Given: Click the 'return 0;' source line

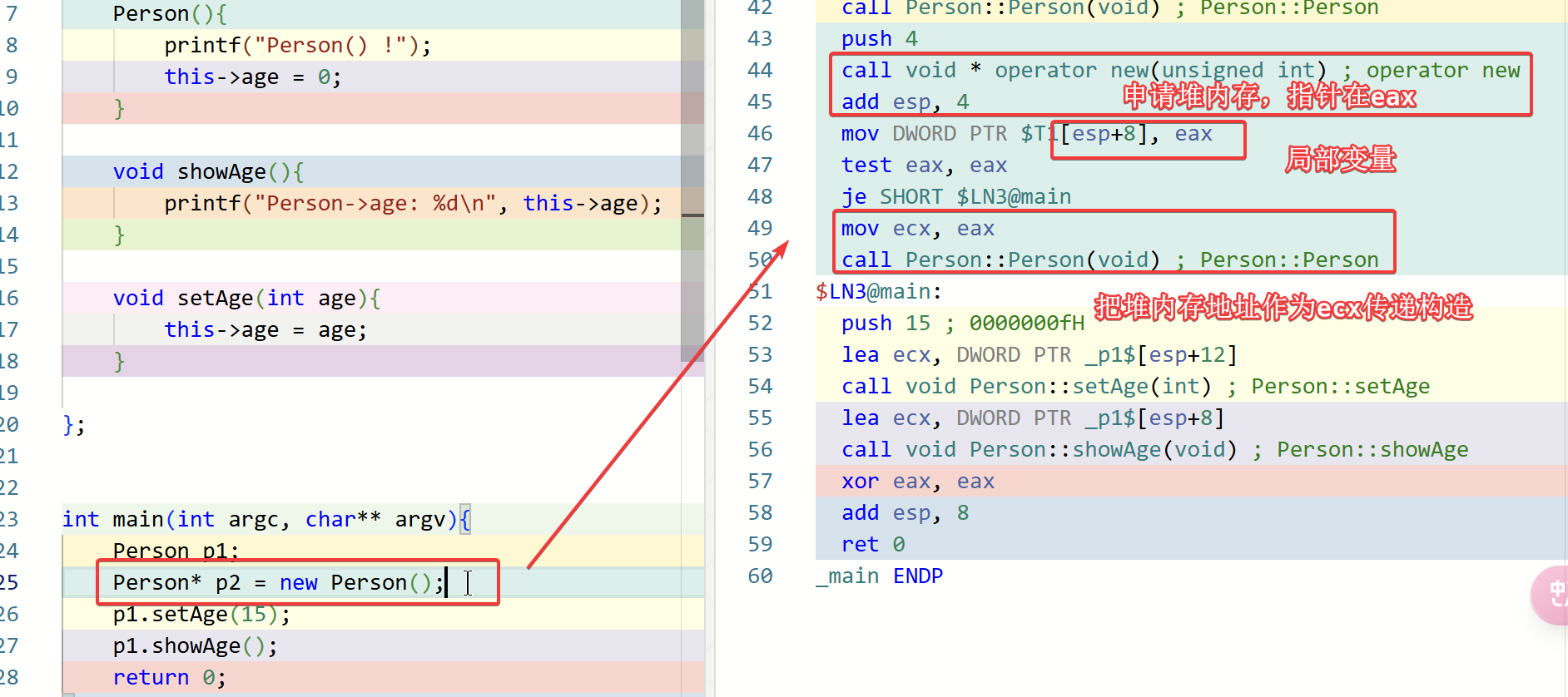Looking at the screenshot, I should [169, 678].
